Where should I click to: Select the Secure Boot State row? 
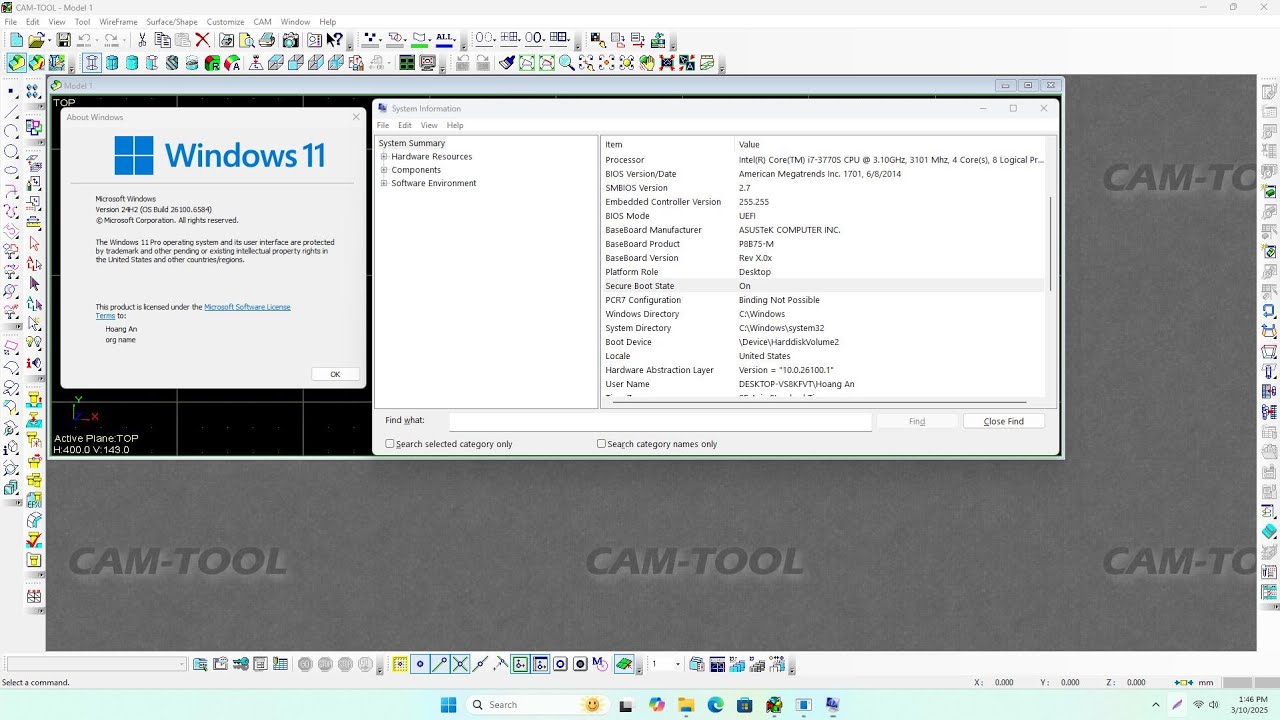pos(824,286)
